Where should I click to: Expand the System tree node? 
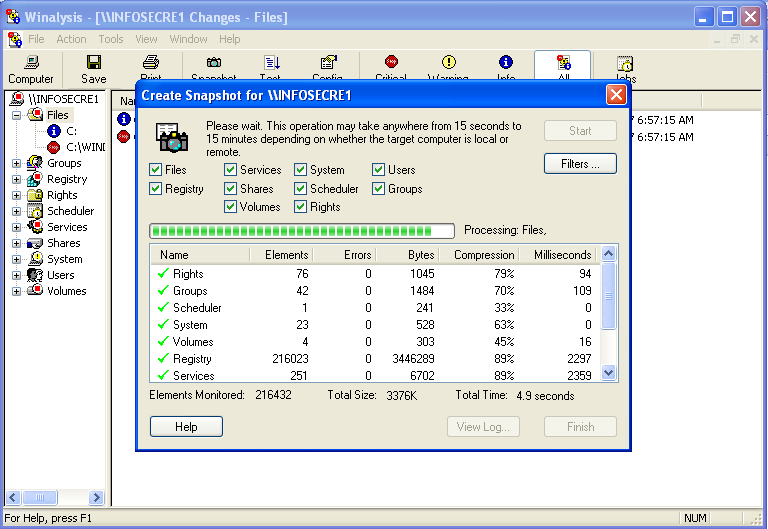pyautogui.click(x=16, y=259)
